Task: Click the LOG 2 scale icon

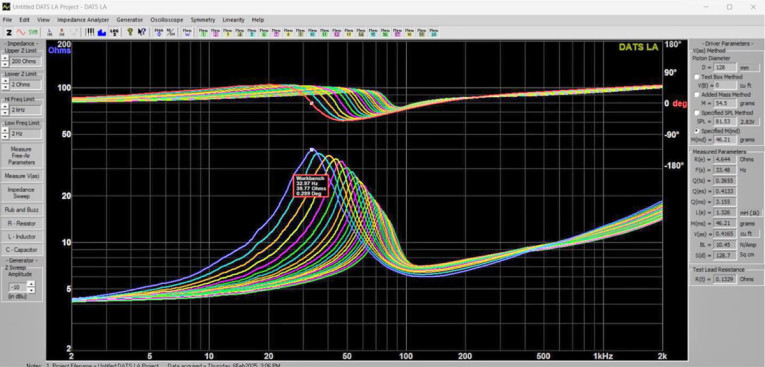Action: (x=114, y=32)
